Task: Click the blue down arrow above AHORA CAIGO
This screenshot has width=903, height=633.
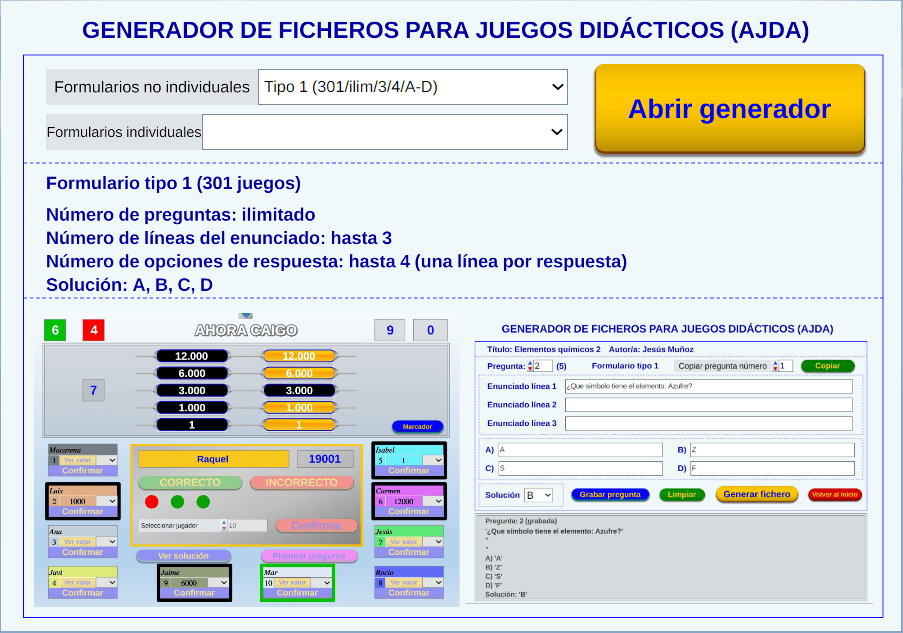Action: (246, 316)
